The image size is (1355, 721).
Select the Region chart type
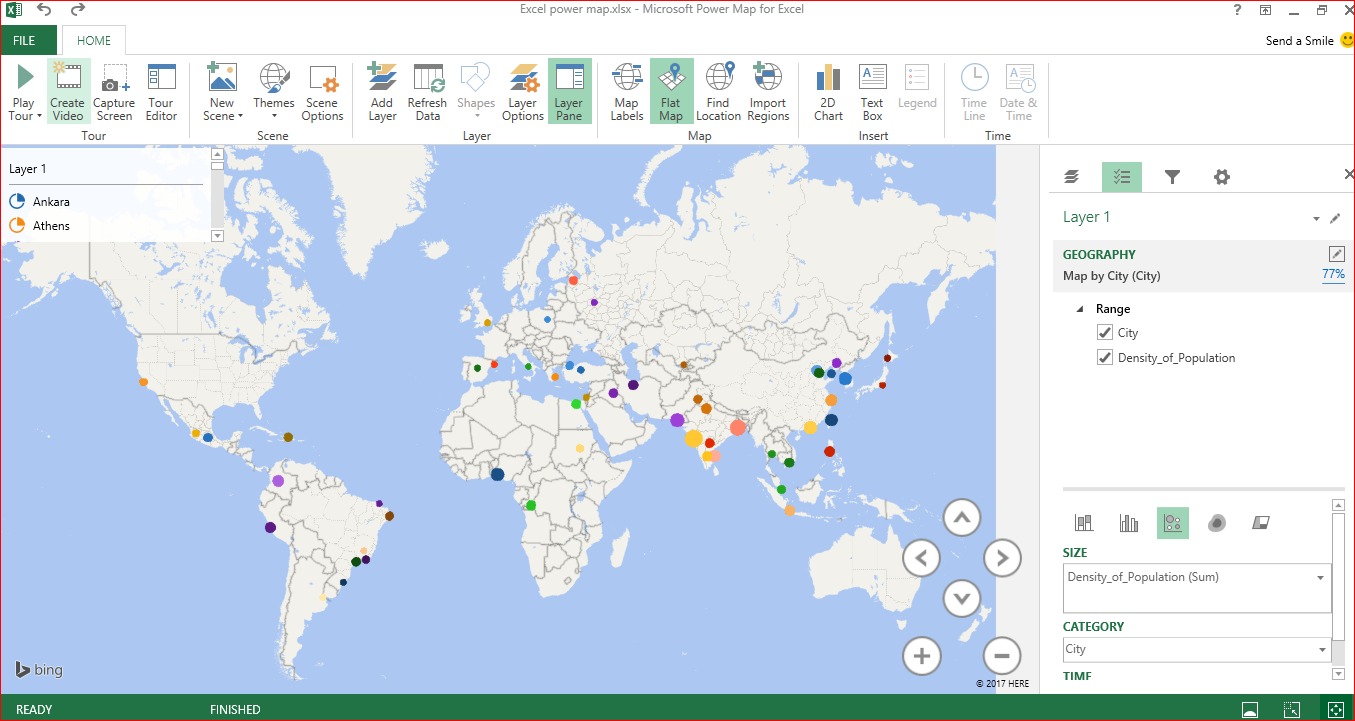pos(1261,523)
